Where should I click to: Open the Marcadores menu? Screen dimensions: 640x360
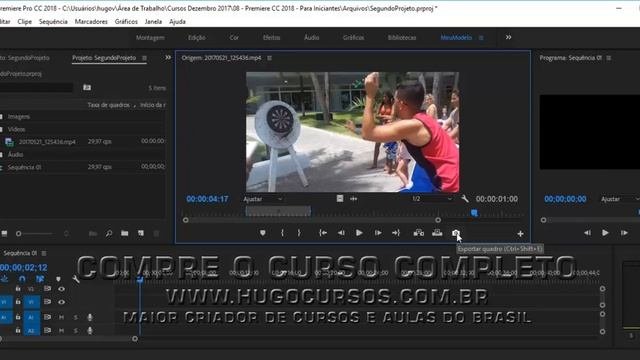tap(91, 22)
